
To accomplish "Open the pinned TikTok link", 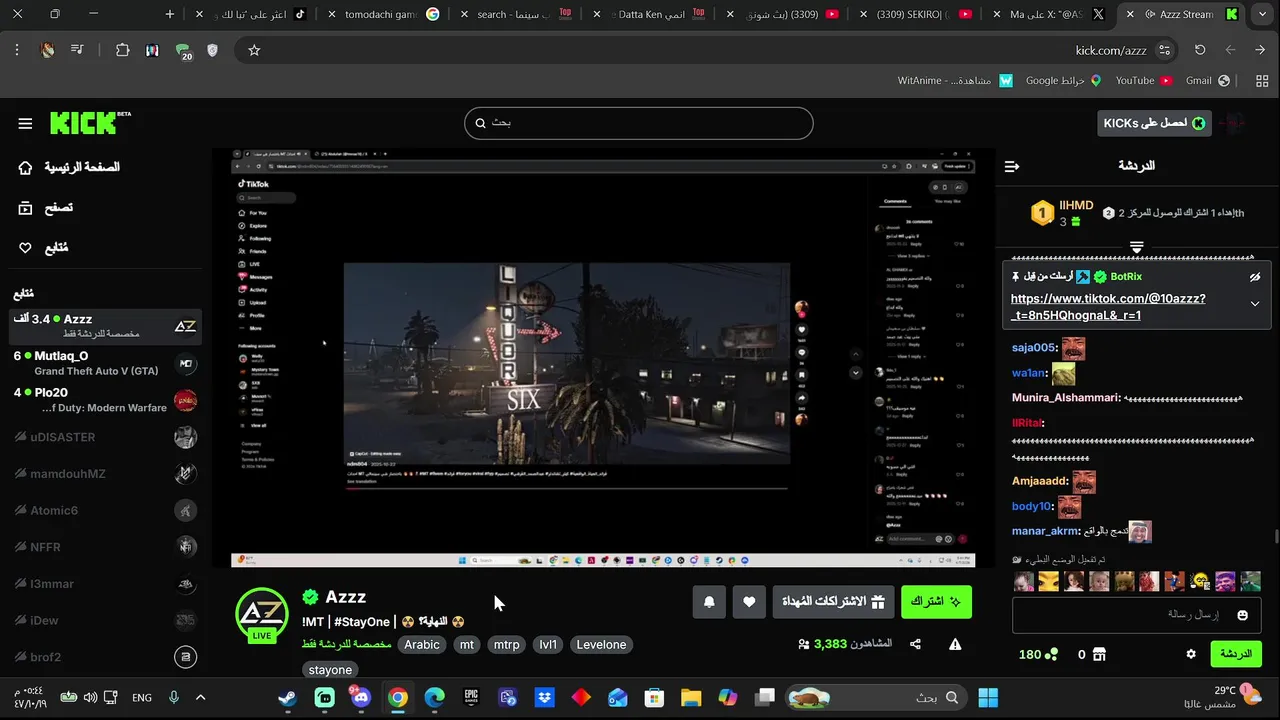I will tap(1108, 307).
